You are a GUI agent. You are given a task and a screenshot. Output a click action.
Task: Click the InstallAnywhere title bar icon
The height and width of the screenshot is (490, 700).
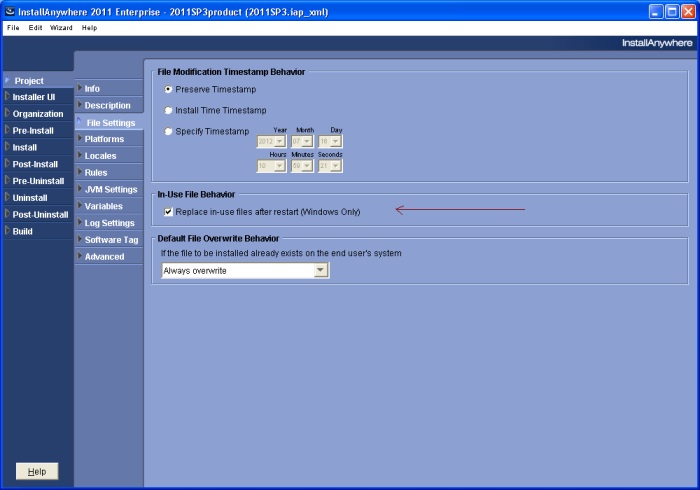tap(10, 11)
